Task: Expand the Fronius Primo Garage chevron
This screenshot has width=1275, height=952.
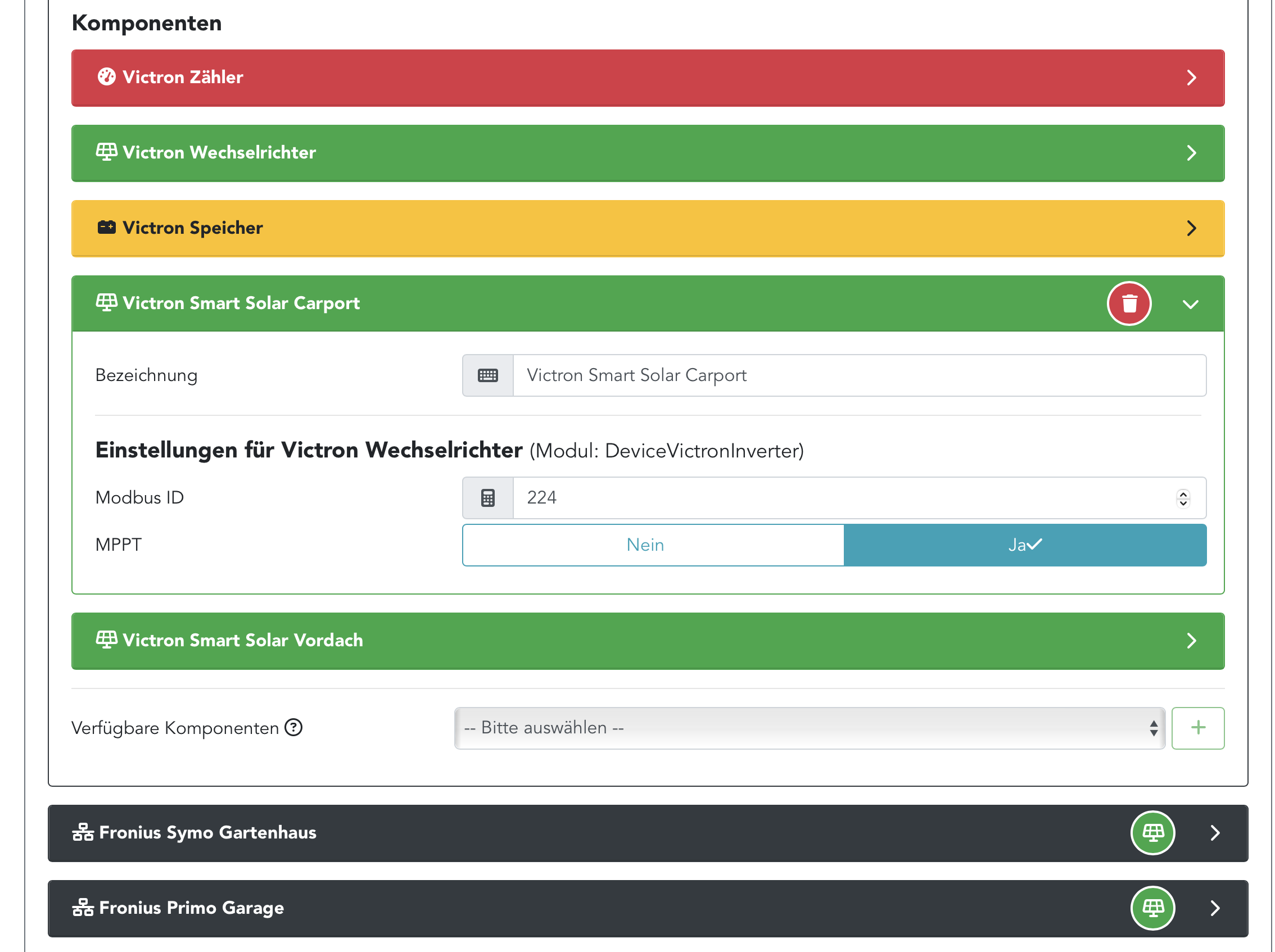Action: [x=1215, y=908]
